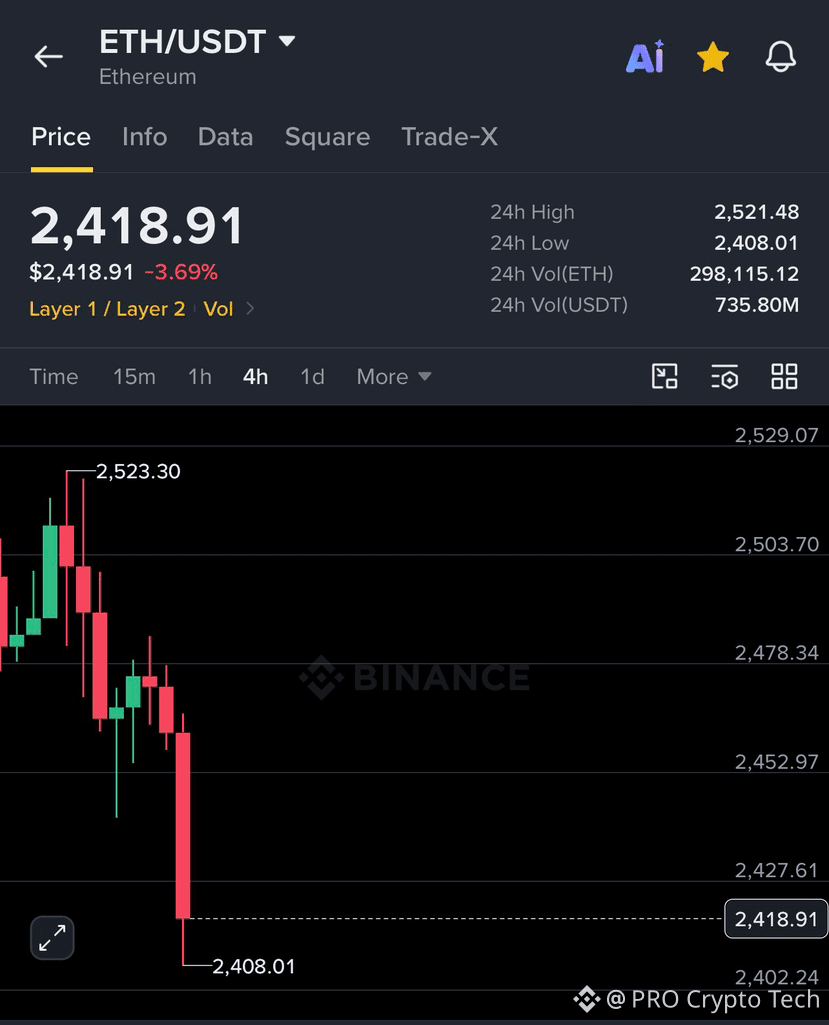The image size is (829, 1025).
Task: Click the 2,418.91 current price marker
Action: click(x=776, y=919)
